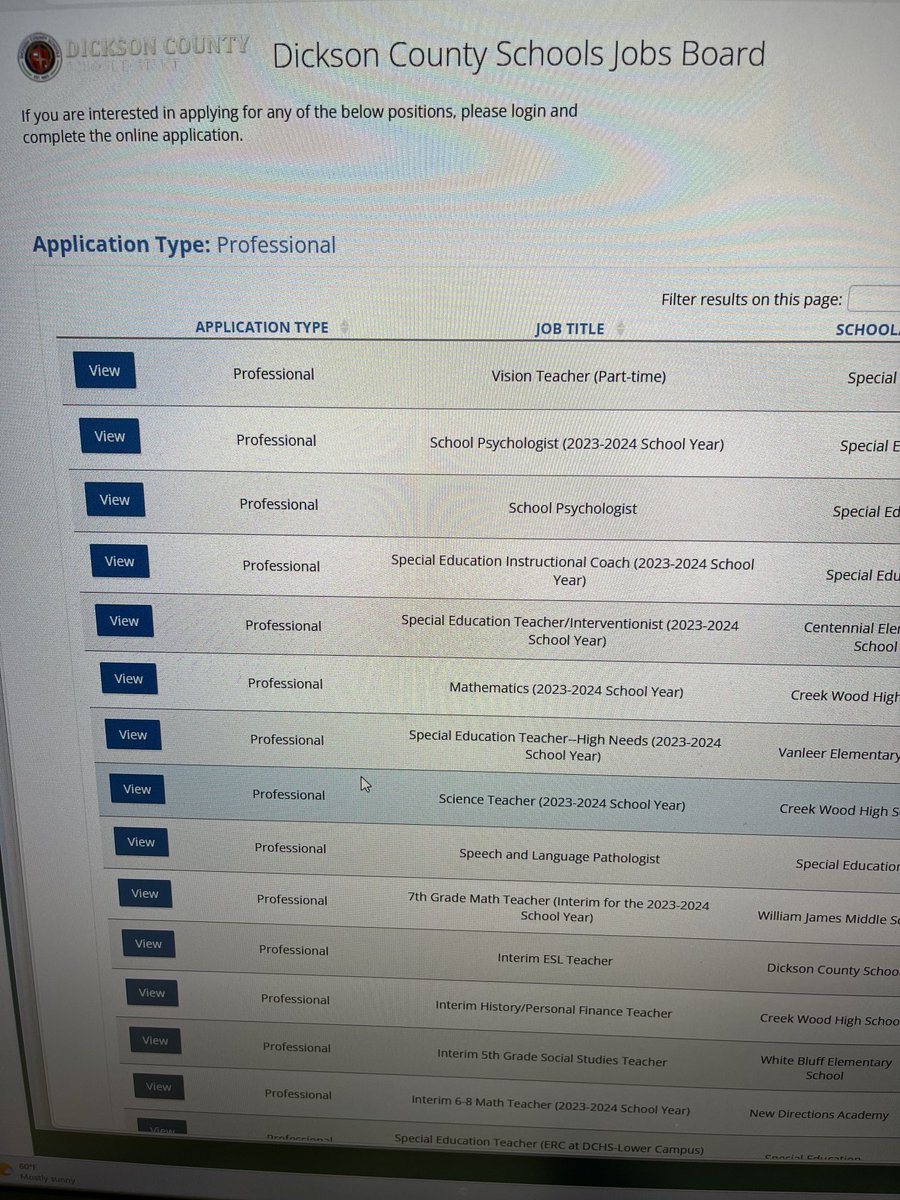Click the APPLICATION TYPE column header
900x1200 pixels.
(x=262, y=327)
